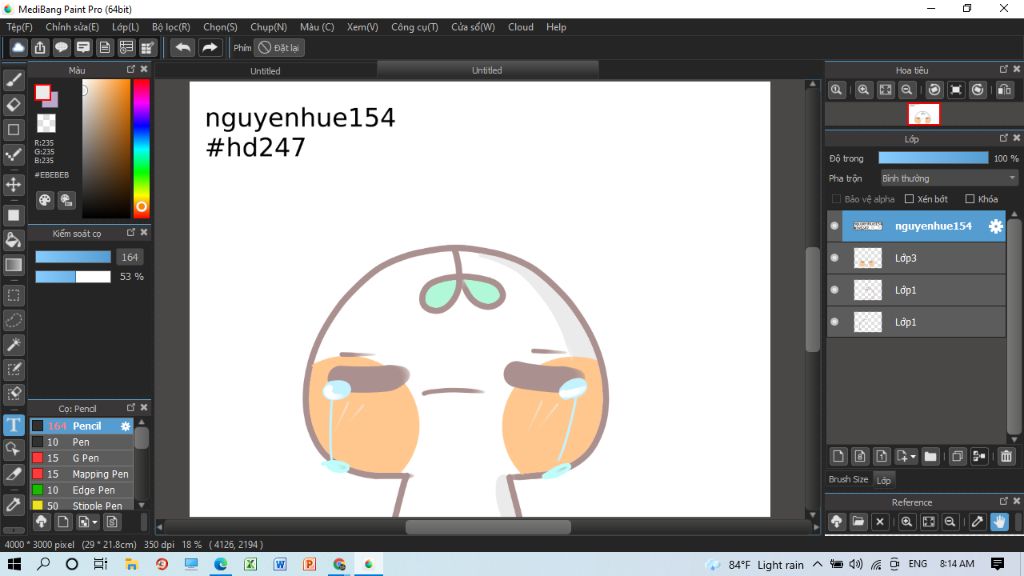Enable the Khóa lock checkbox
This screenshot has height=576, width=1024.
click(970, 199)
